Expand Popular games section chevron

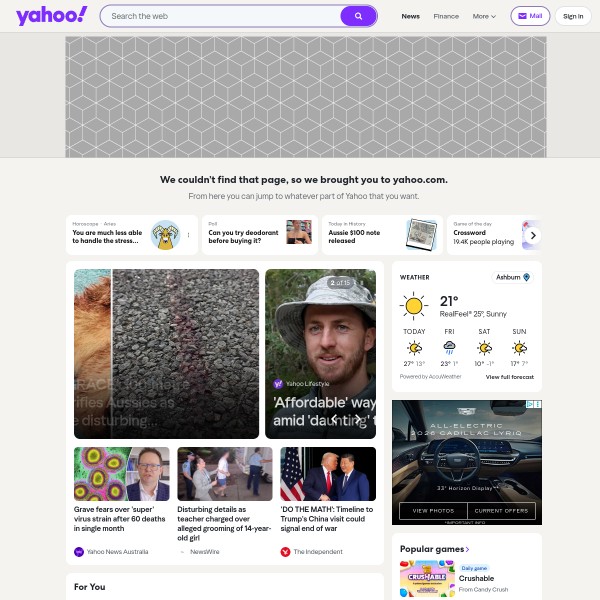467,549
